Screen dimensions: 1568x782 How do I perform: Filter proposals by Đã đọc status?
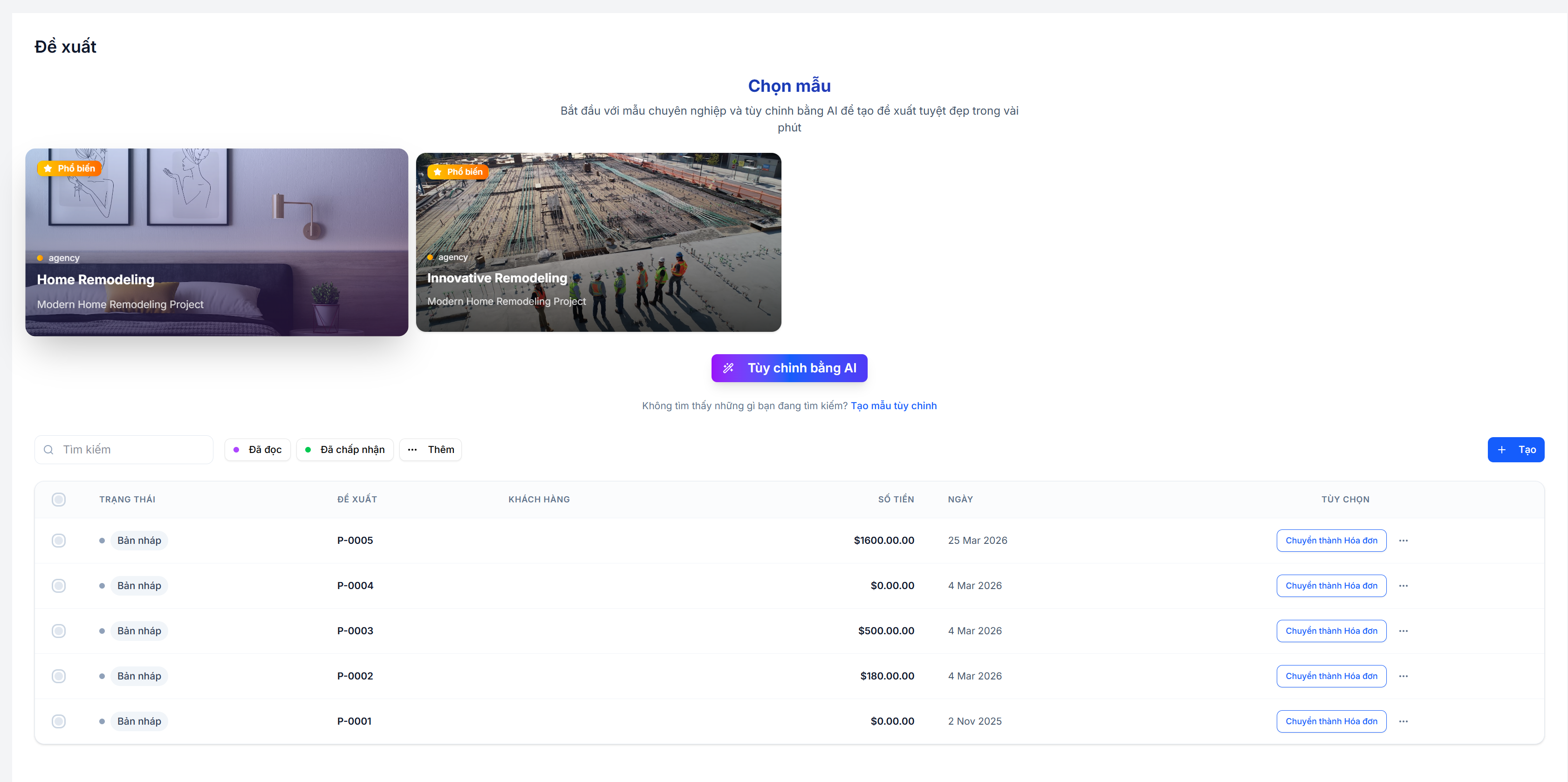click(x=258, y=450)
